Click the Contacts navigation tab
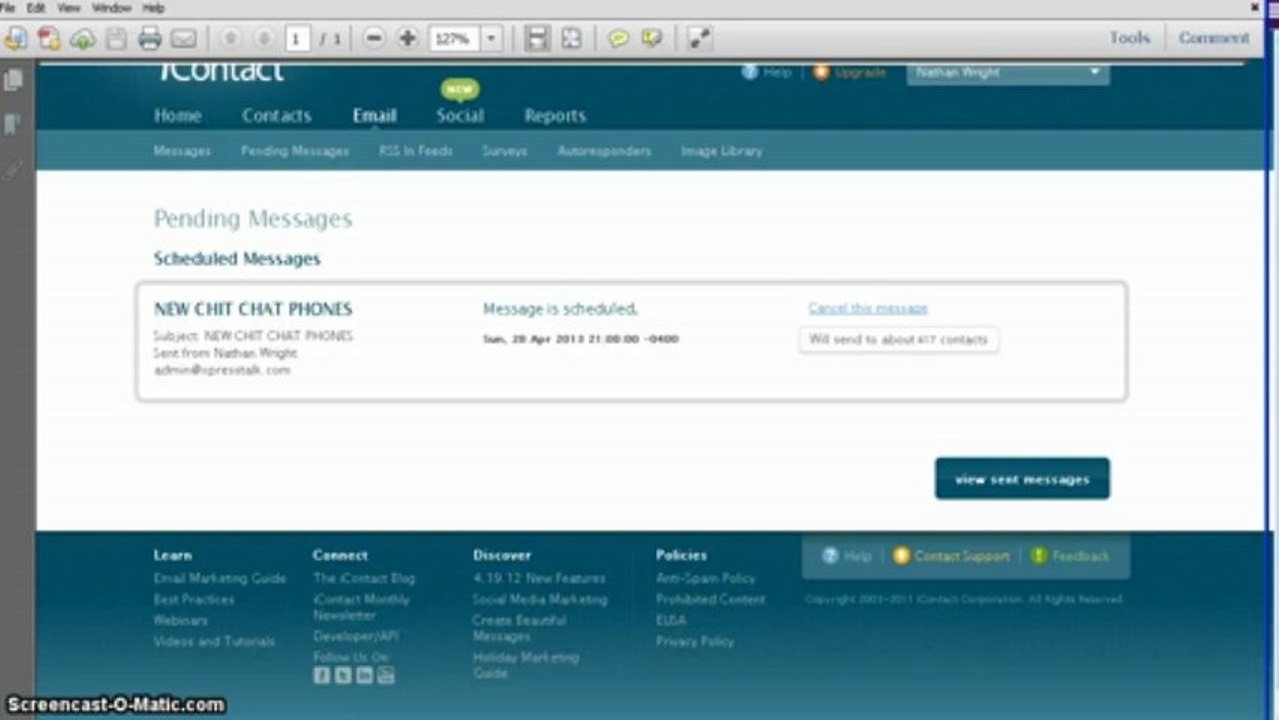The height and width of the screenshot is (720, 1279). point(276,115)
